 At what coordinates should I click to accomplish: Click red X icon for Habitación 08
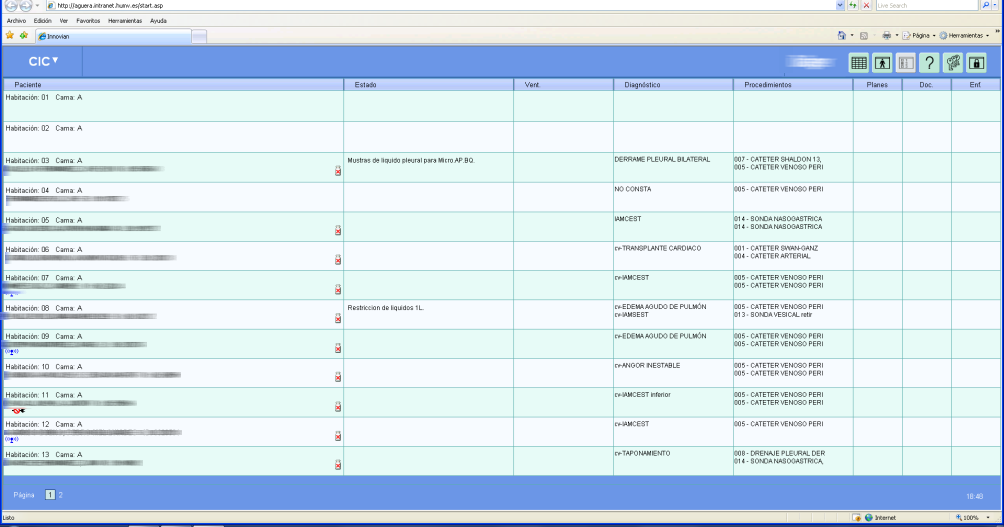(338, 318)
